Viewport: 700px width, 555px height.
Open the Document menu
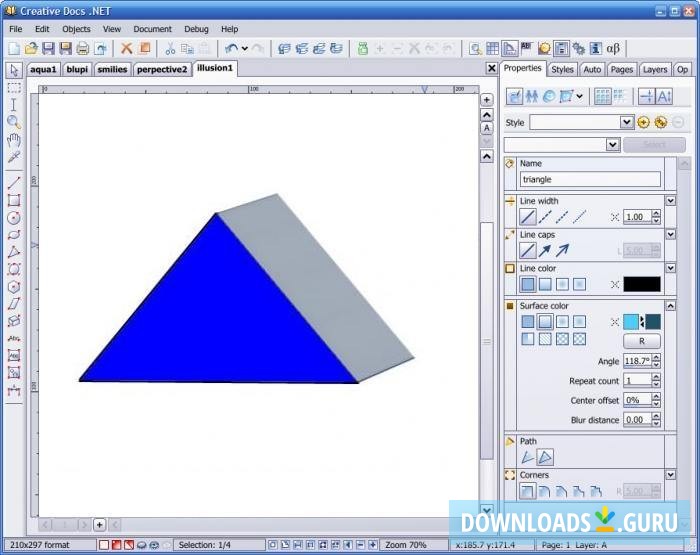pyautogui.click(x=152, y=29)
